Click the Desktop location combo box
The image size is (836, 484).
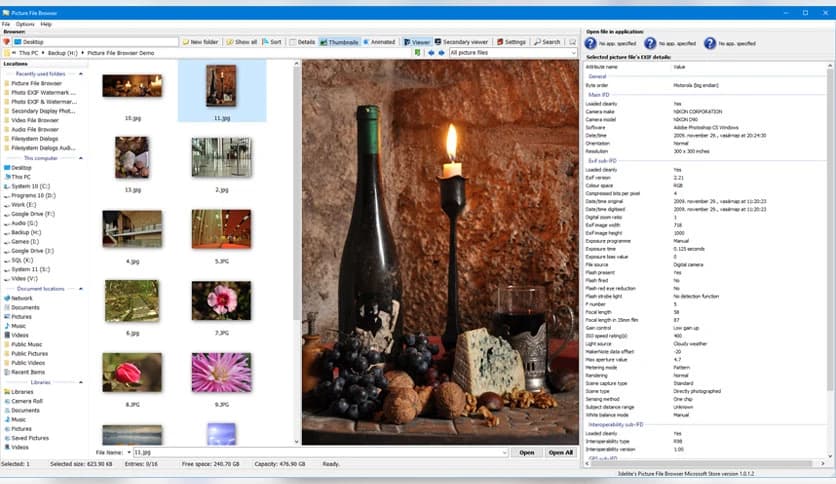point(95,42)
